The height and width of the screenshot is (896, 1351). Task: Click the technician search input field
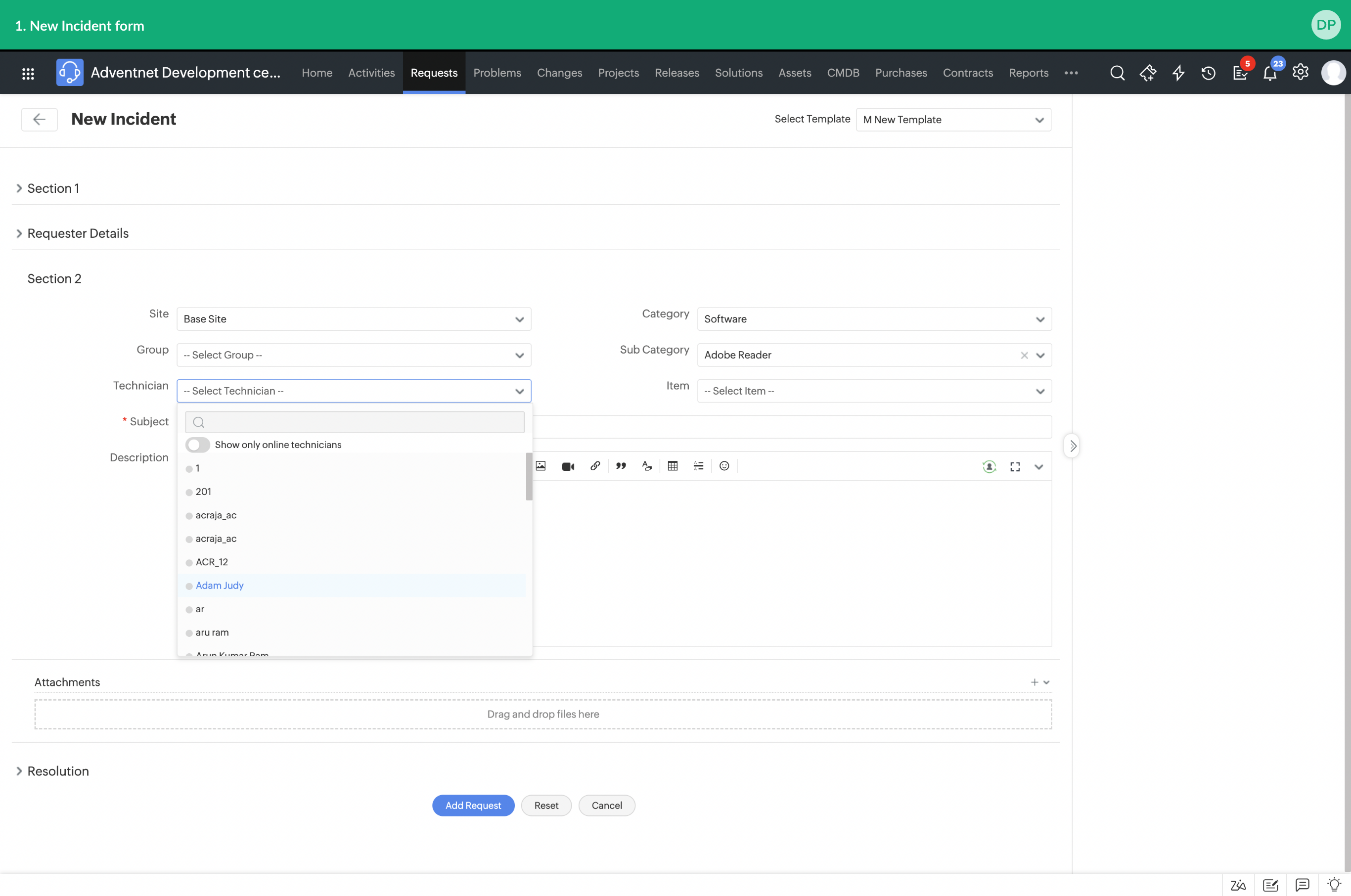360,422
